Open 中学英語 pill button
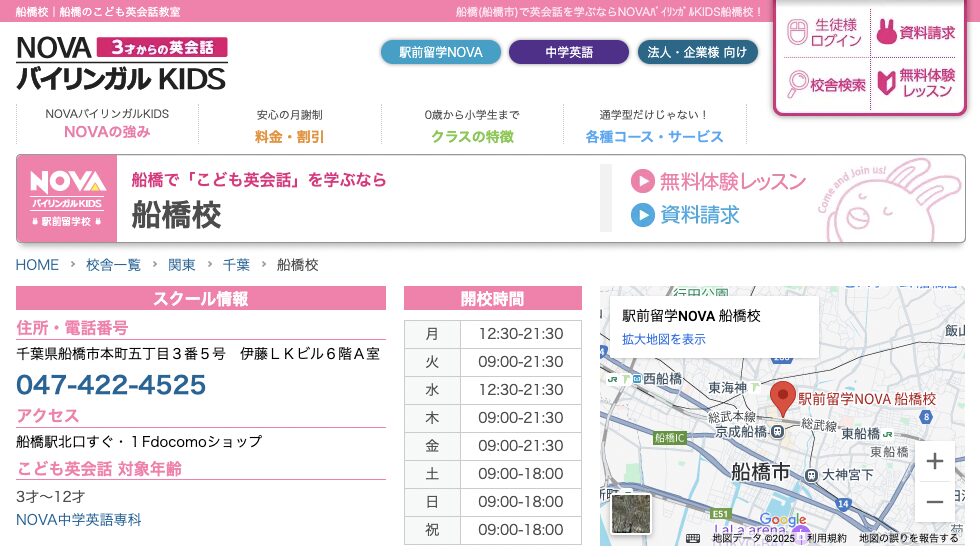 [569, 53]
